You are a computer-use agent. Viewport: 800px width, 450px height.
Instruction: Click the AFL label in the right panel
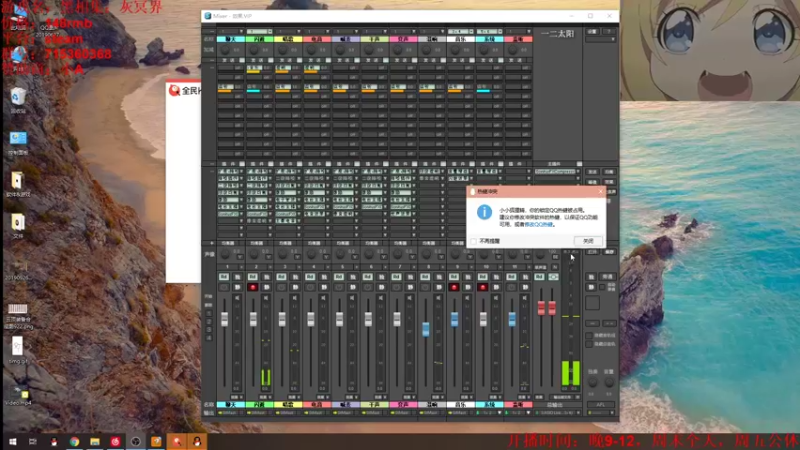pyautogui.click(x=601, y=405)
